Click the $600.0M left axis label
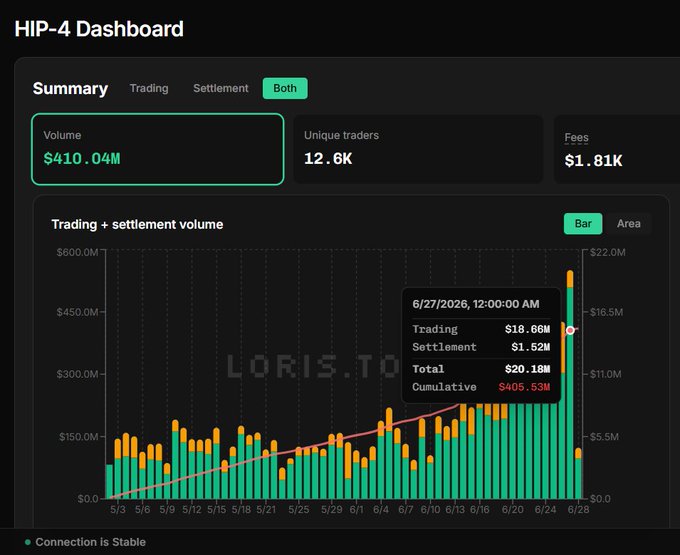The width and height of the screenshot is (680, 555). pos(77,252)
